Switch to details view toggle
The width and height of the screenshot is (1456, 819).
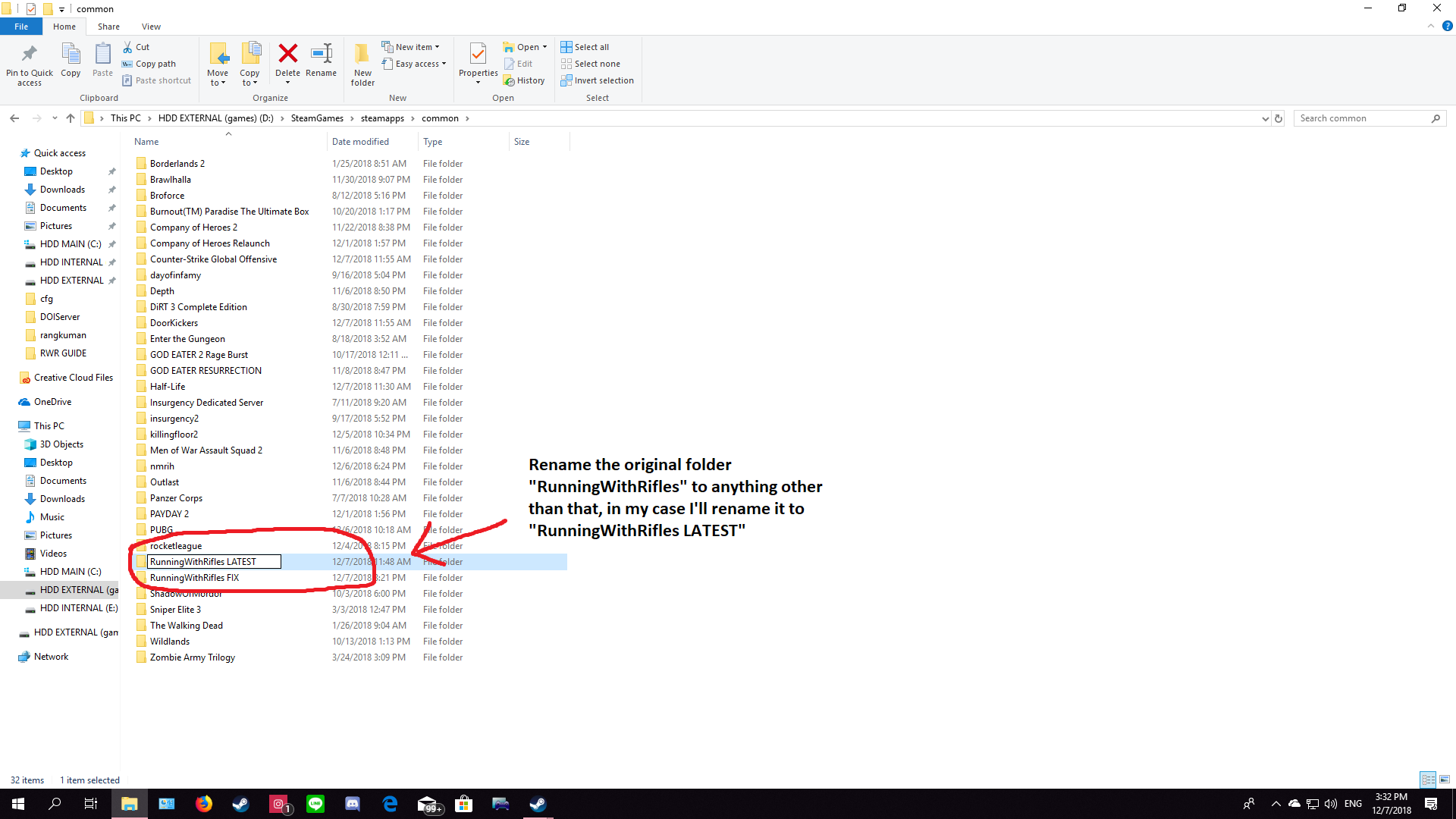point(1428,780)
